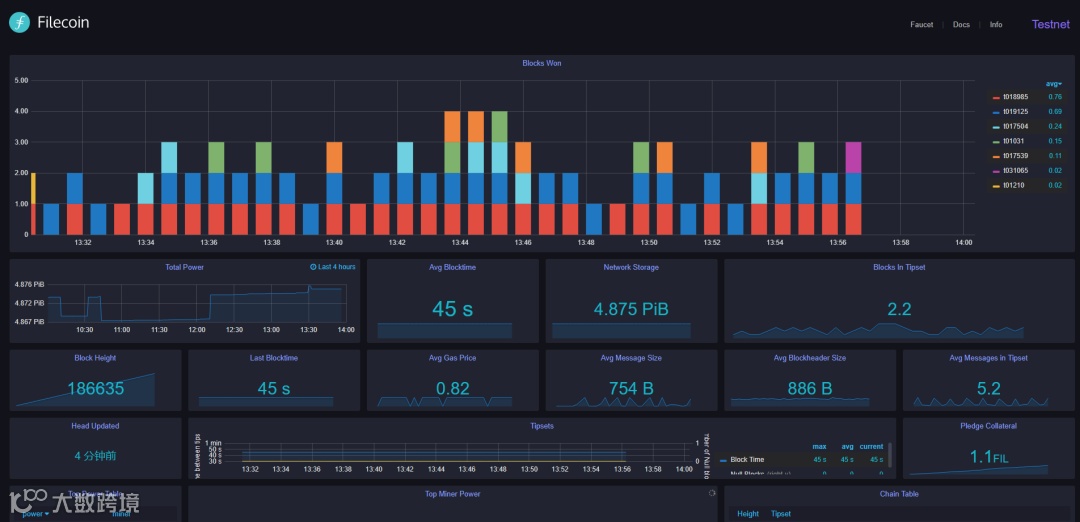Toggle the Block Time series in Tipsets legend

[x=747, y=459]
